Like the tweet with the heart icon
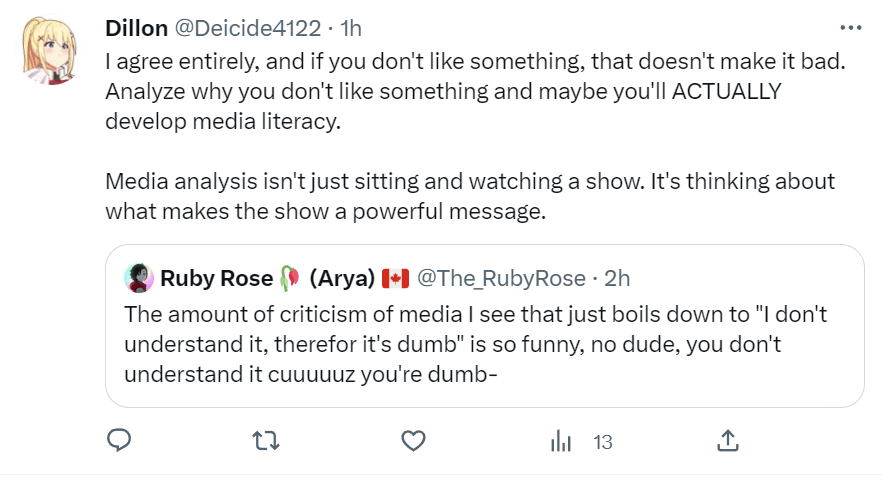 (413, 440)
